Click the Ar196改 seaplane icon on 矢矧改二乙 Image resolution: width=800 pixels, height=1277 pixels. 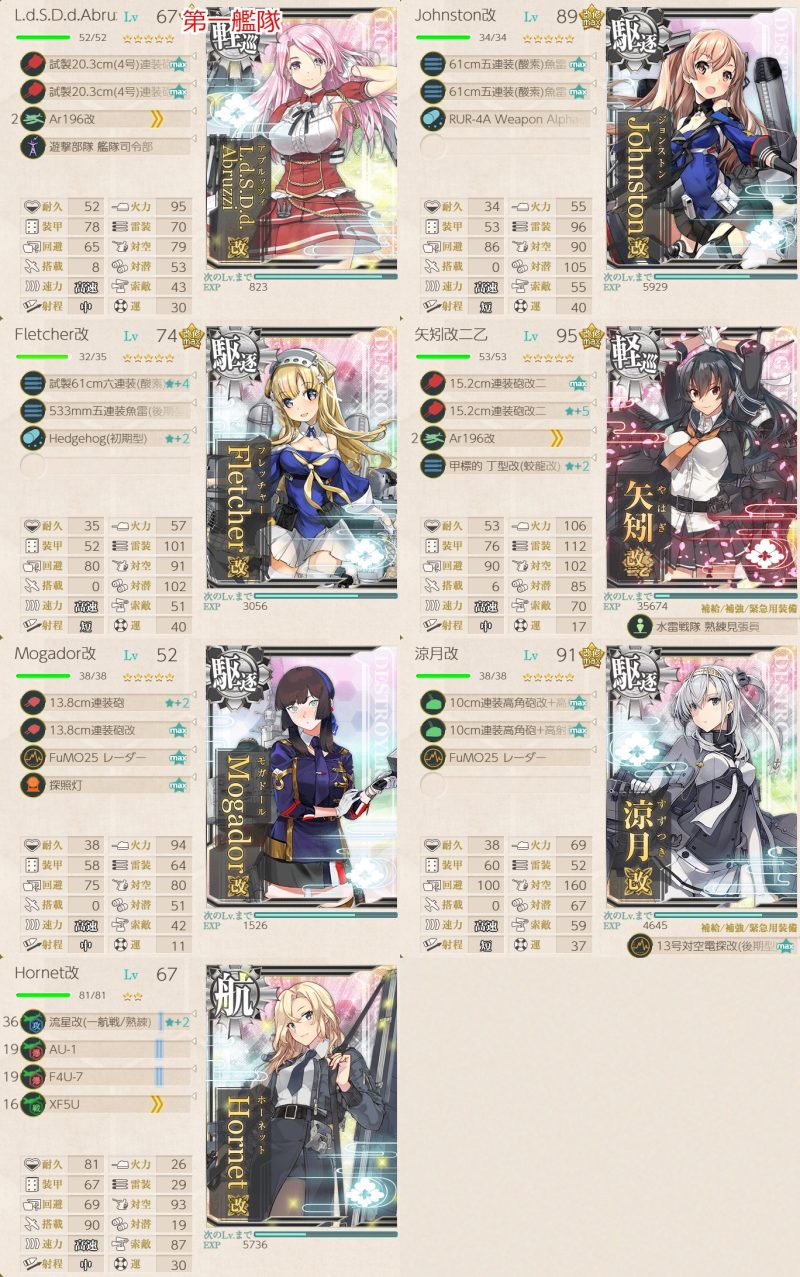click(432, 437)
